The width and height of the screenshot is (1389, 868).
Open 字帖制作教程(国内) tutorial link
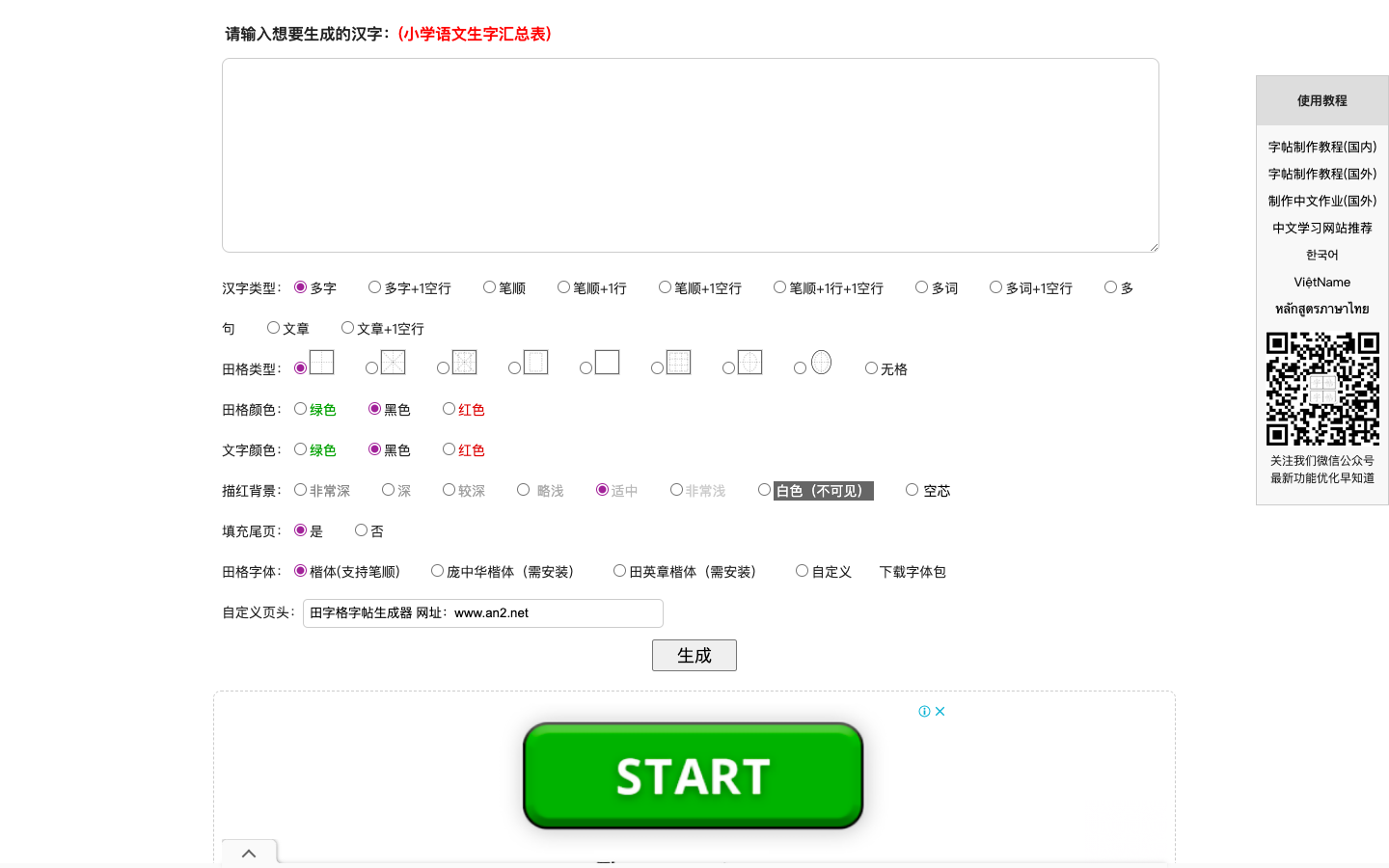pyautogui.click(x=1321, y=147)
